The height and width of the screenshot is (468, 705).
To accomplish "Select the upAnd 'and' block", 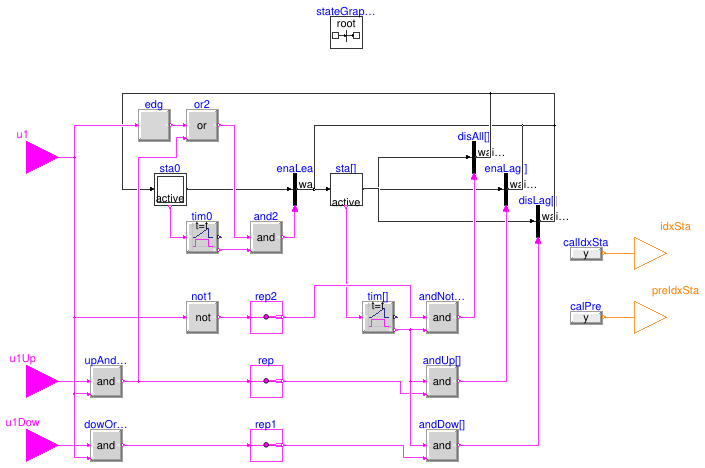I will pos(106,381).
